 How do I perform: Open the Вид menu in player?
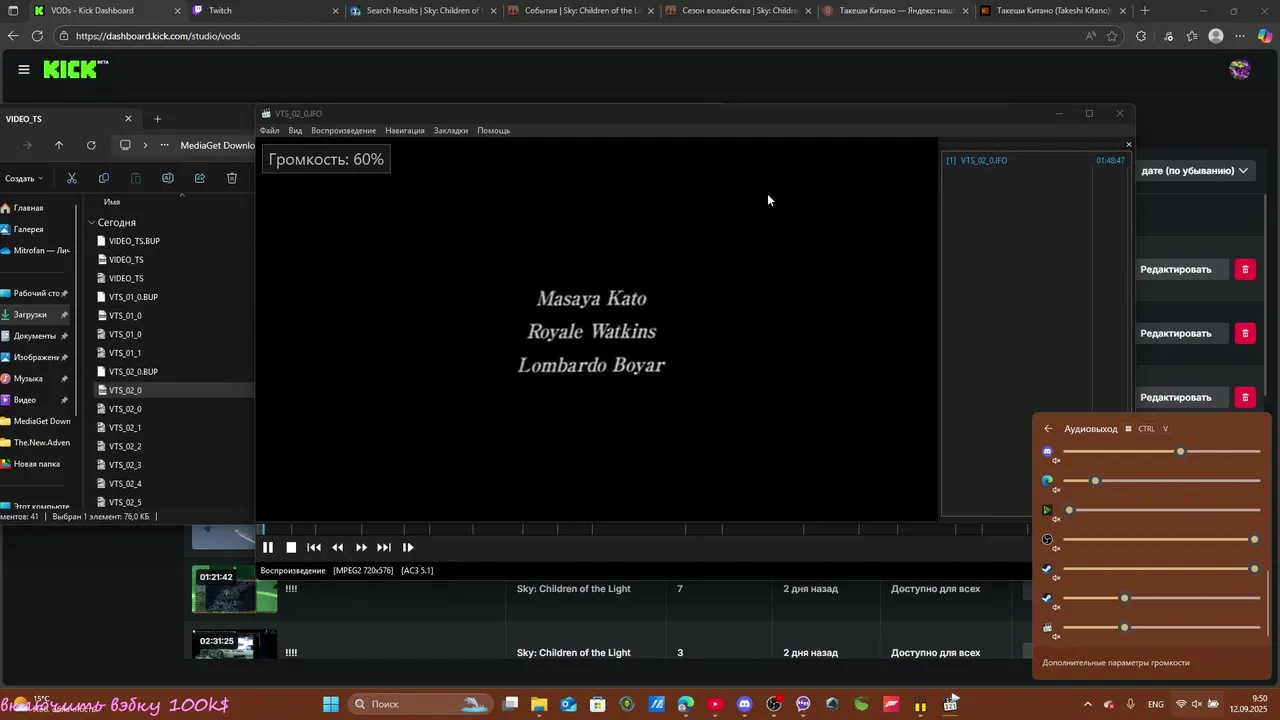[295, 131]
